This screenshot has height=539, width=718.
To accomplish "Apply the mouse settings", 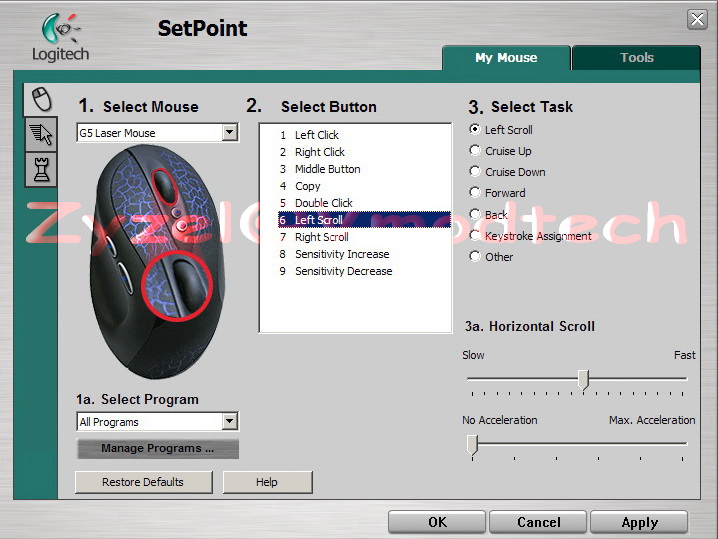I will point(639,522).
